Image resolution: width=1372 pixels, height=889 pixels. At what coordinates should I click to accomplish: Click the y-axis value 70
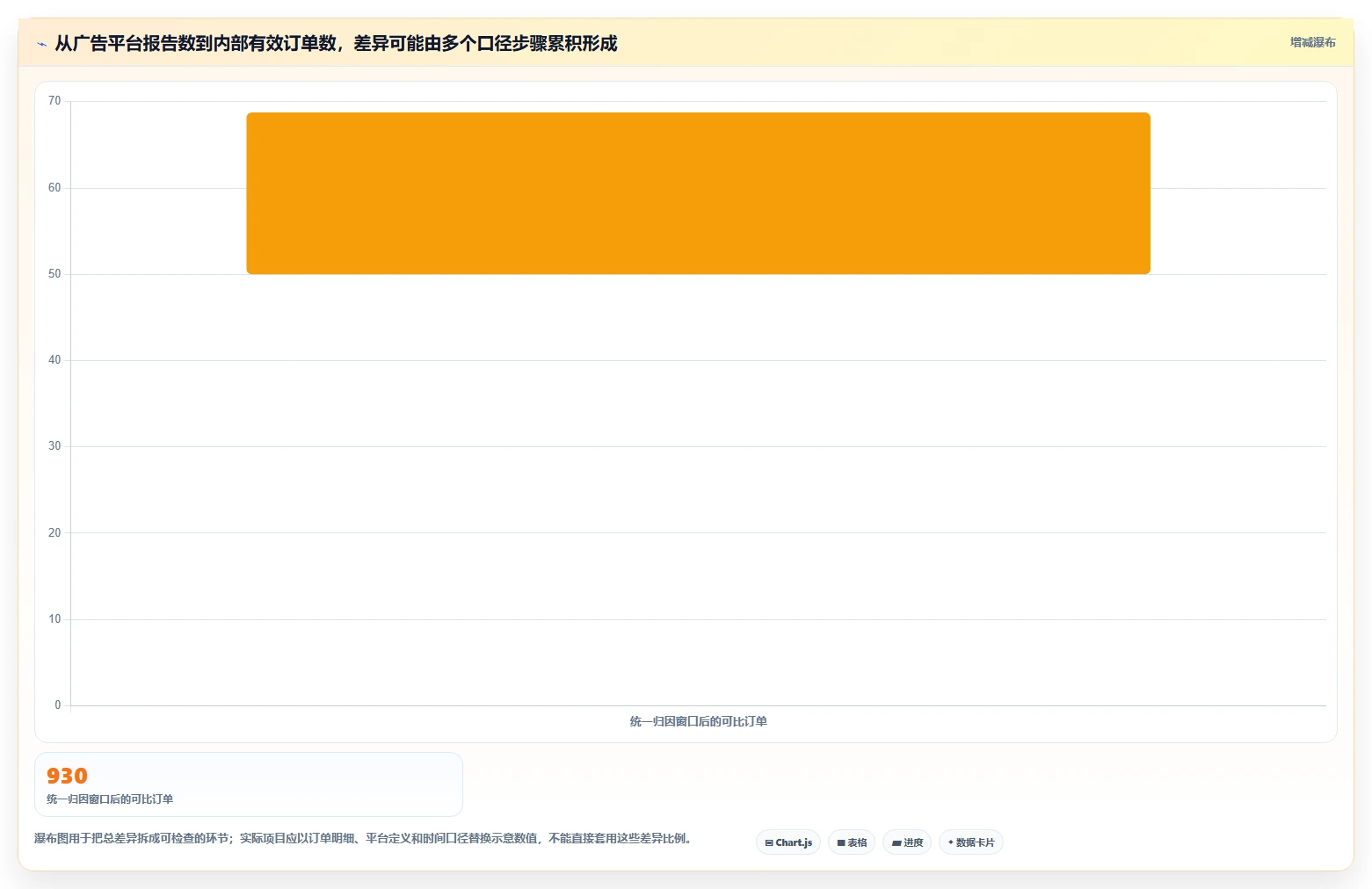click(54, 101)
